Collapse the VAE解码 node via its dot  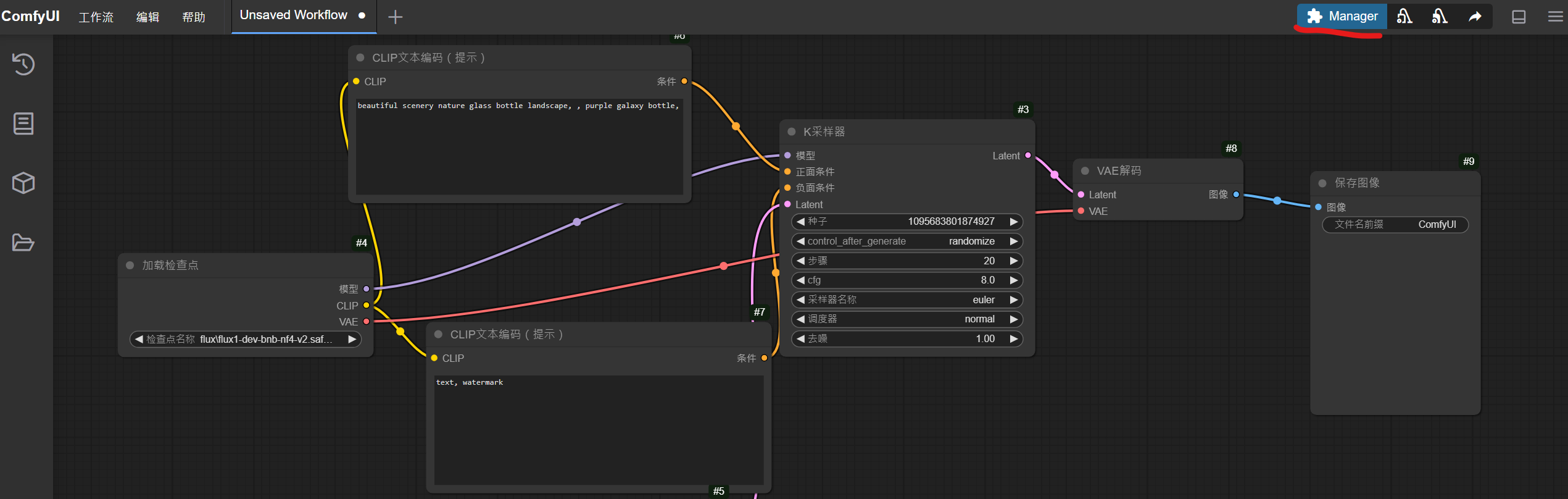[x=1085, y=170]
